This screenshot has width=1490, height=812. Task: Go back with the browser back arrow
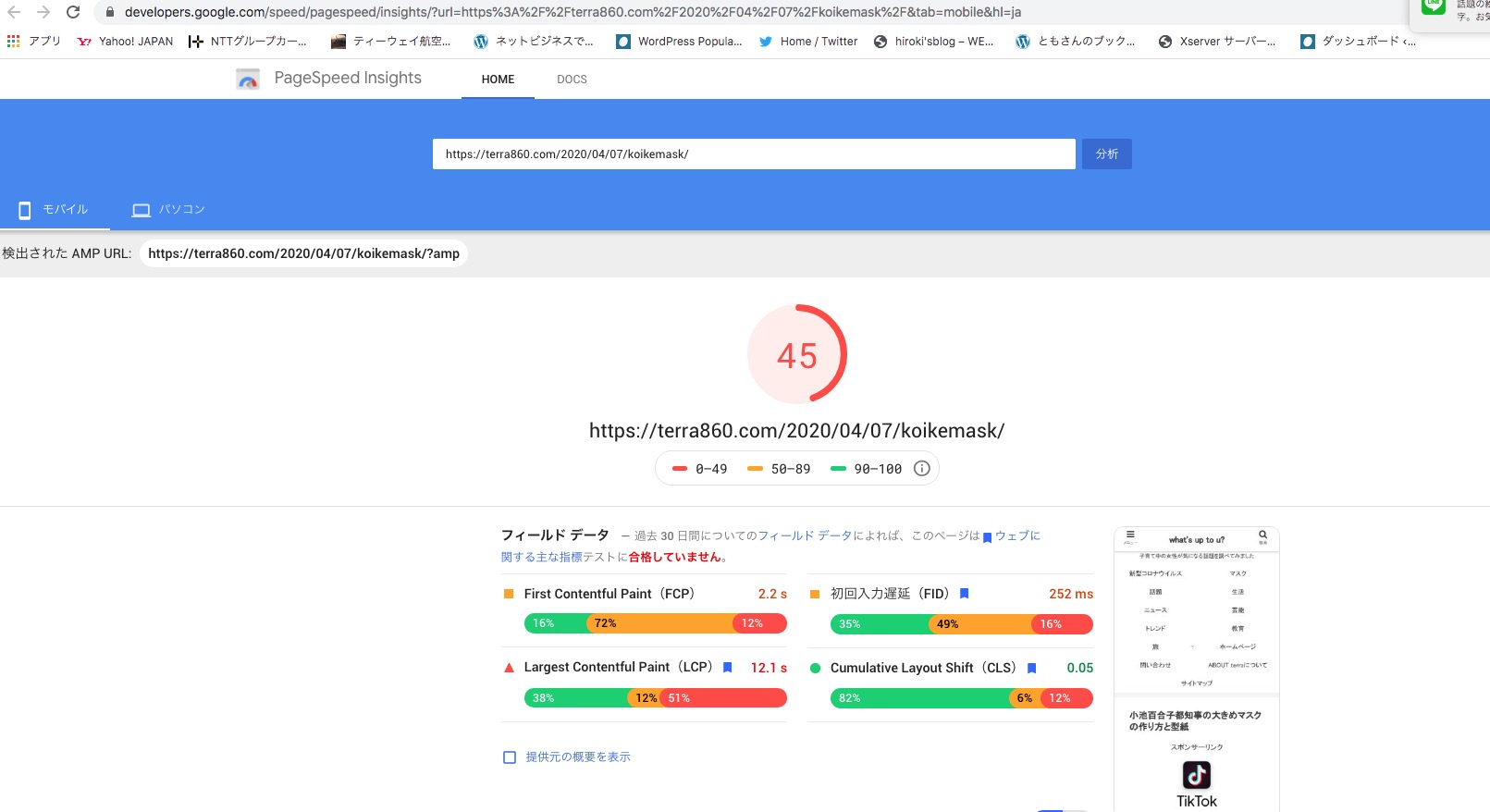14,12
